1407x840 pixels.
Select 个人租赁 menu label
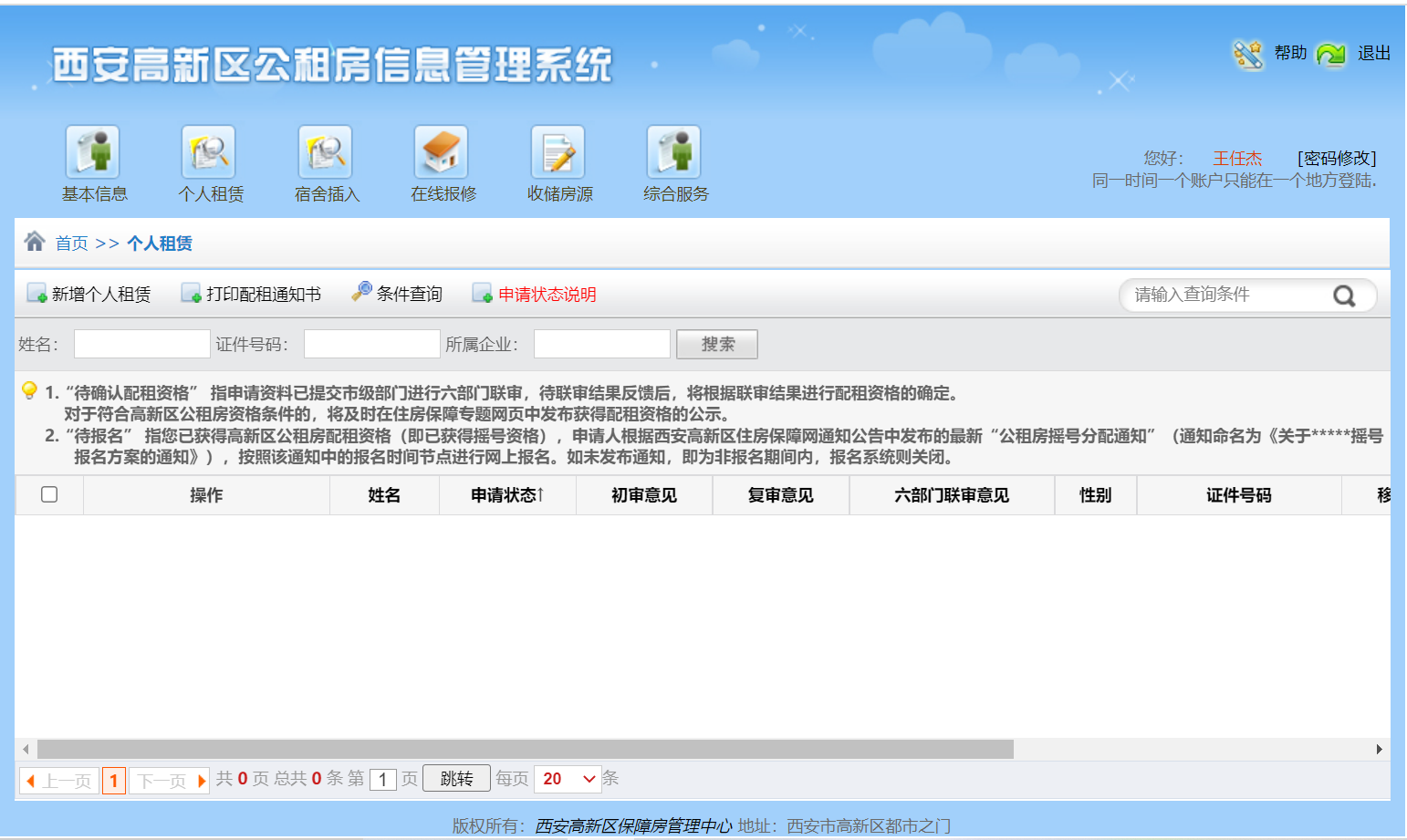pos(211,194)
